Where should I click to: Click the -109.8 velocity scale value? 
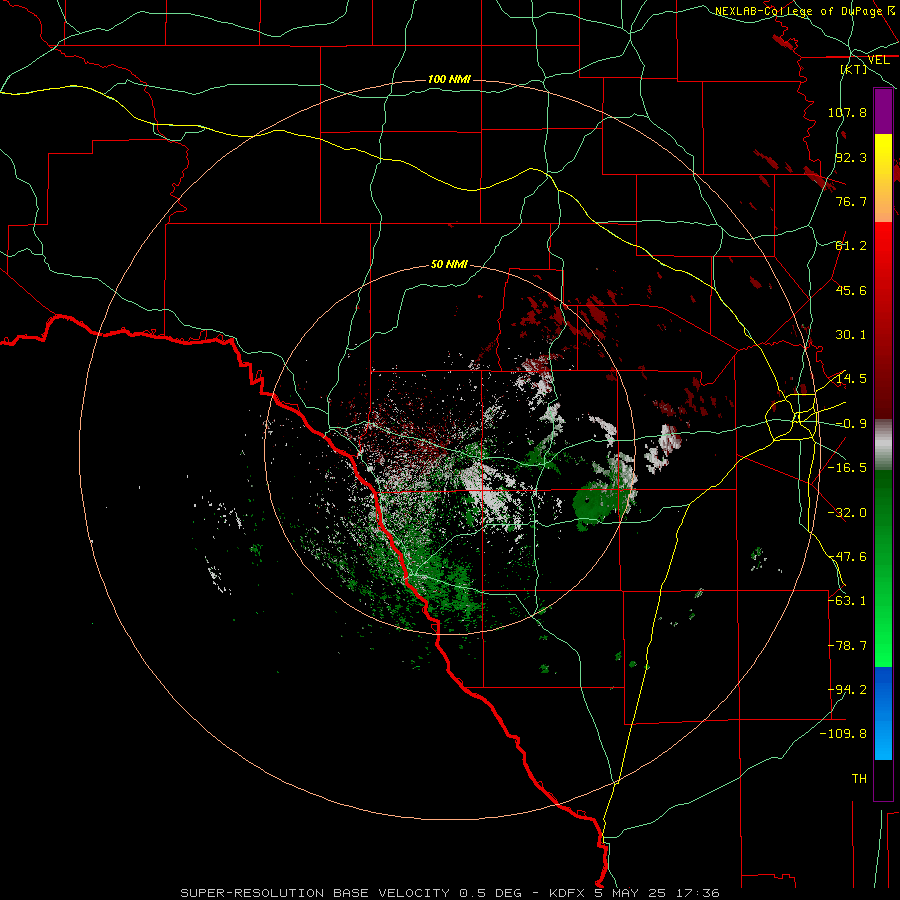(x=843, y=734)
